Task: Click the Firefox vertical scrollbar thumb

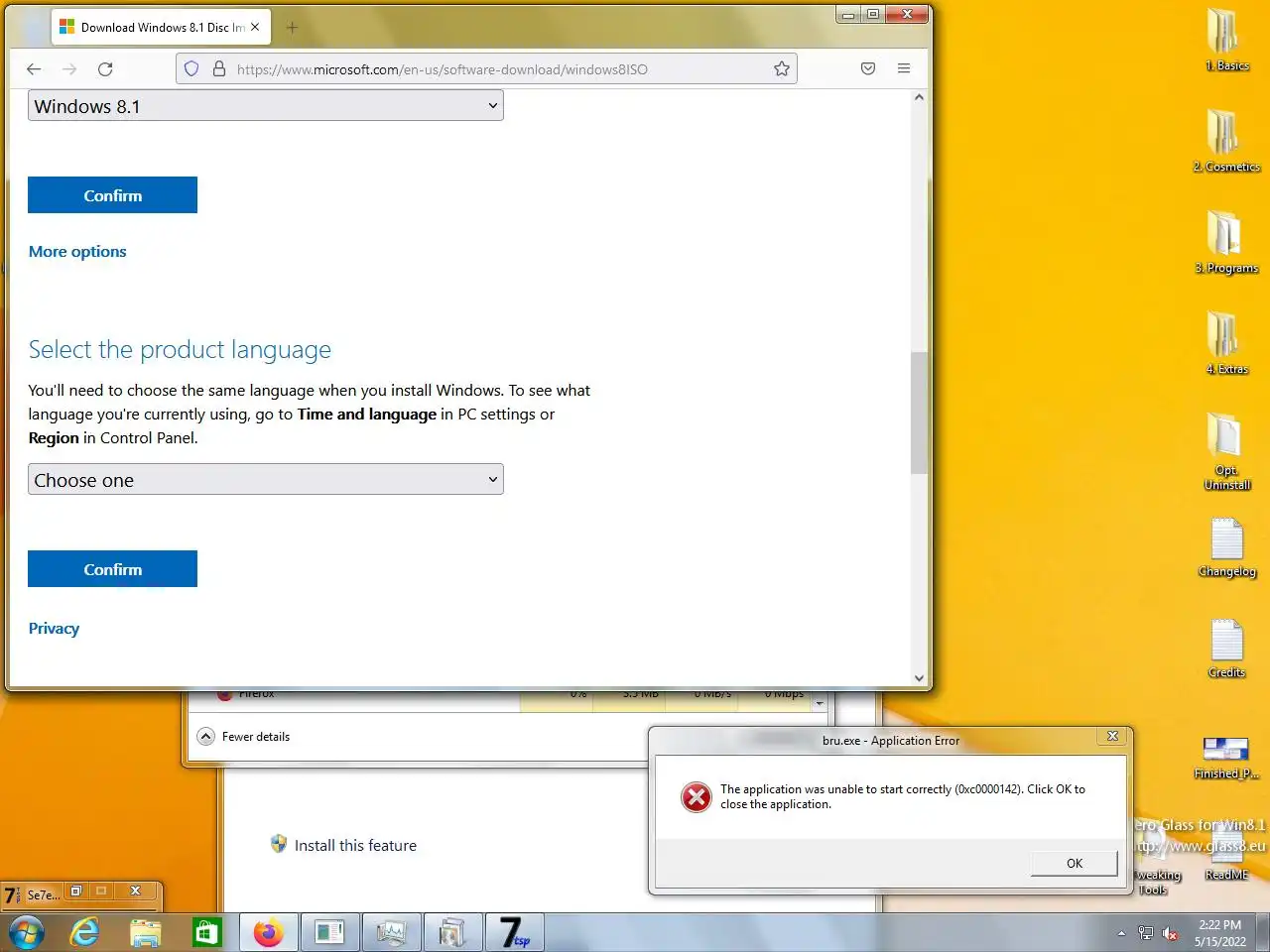Action: (919, 413)
